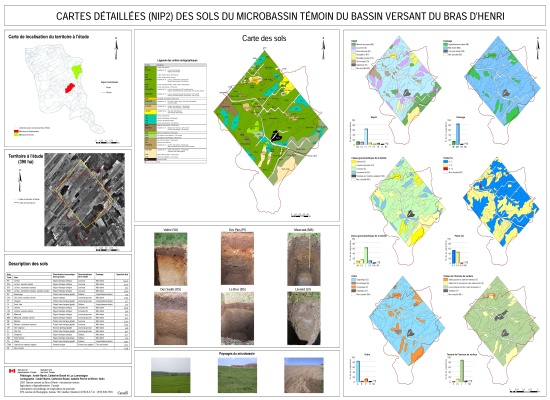The image size is (550, 400).
Task: Open the grassy hill landscape photo under blue sky
Action: pyautogui.click(x=237, y=375)
